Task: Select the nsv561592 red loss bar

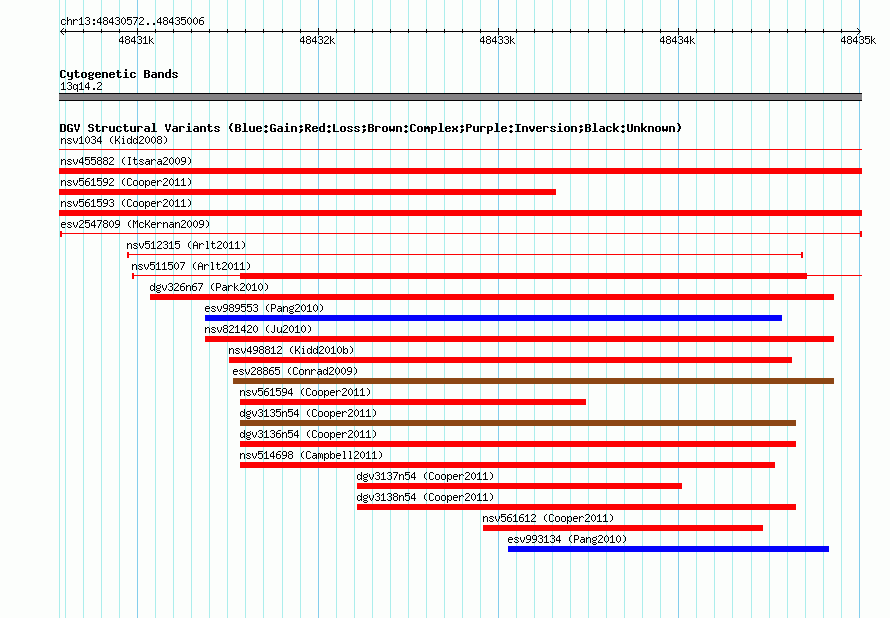Action: pyautogui.click(x=308, y=192)
